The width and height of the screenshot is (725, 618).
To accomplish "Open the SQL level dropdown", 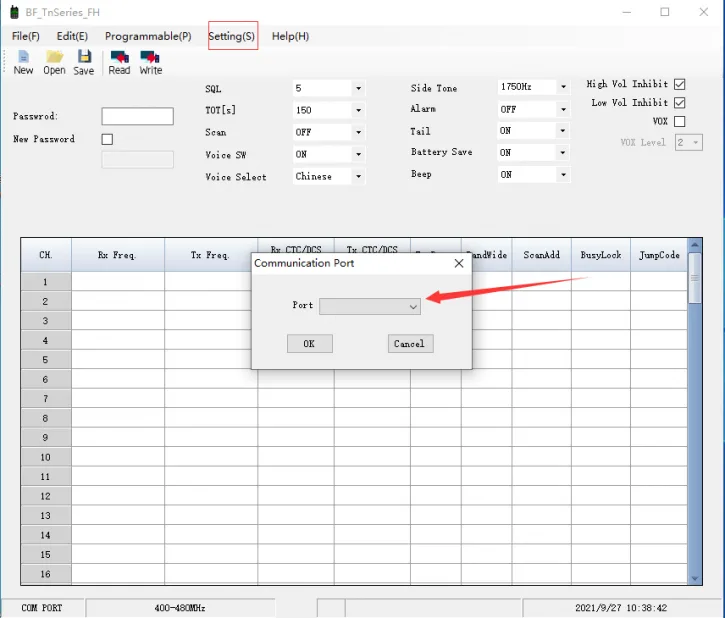I will 358,88.
